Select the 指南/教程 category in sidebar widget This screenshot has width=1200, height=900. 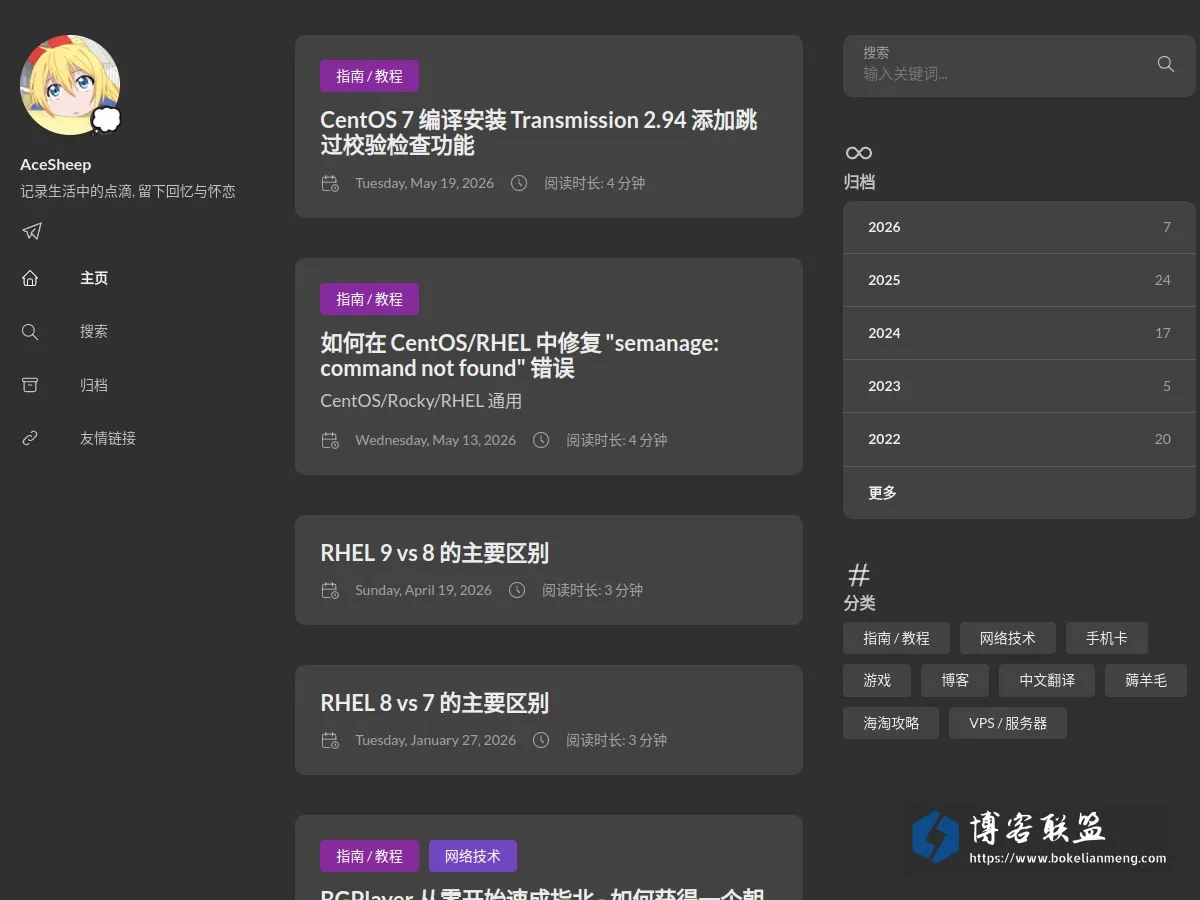(896, 638)
